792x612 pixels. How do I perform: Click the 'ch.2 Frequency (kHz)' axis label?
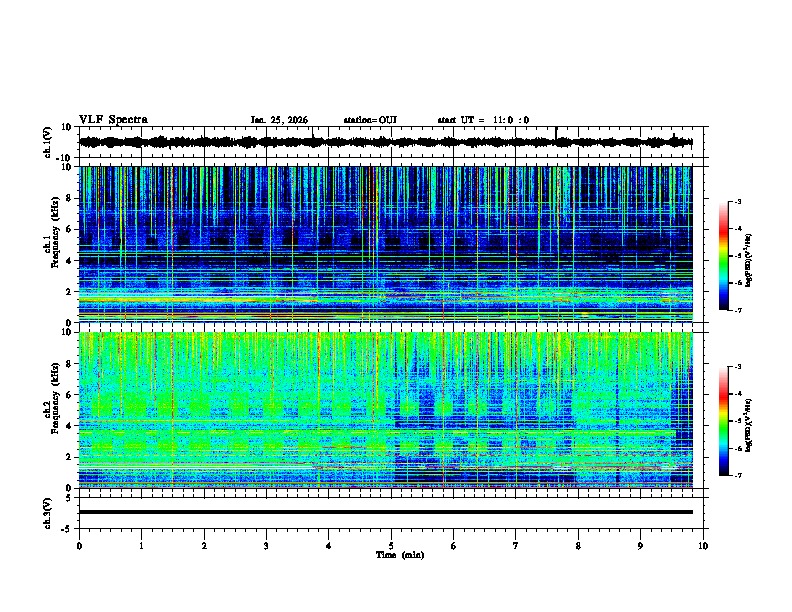pyautogui.click(x=52, y=410)
